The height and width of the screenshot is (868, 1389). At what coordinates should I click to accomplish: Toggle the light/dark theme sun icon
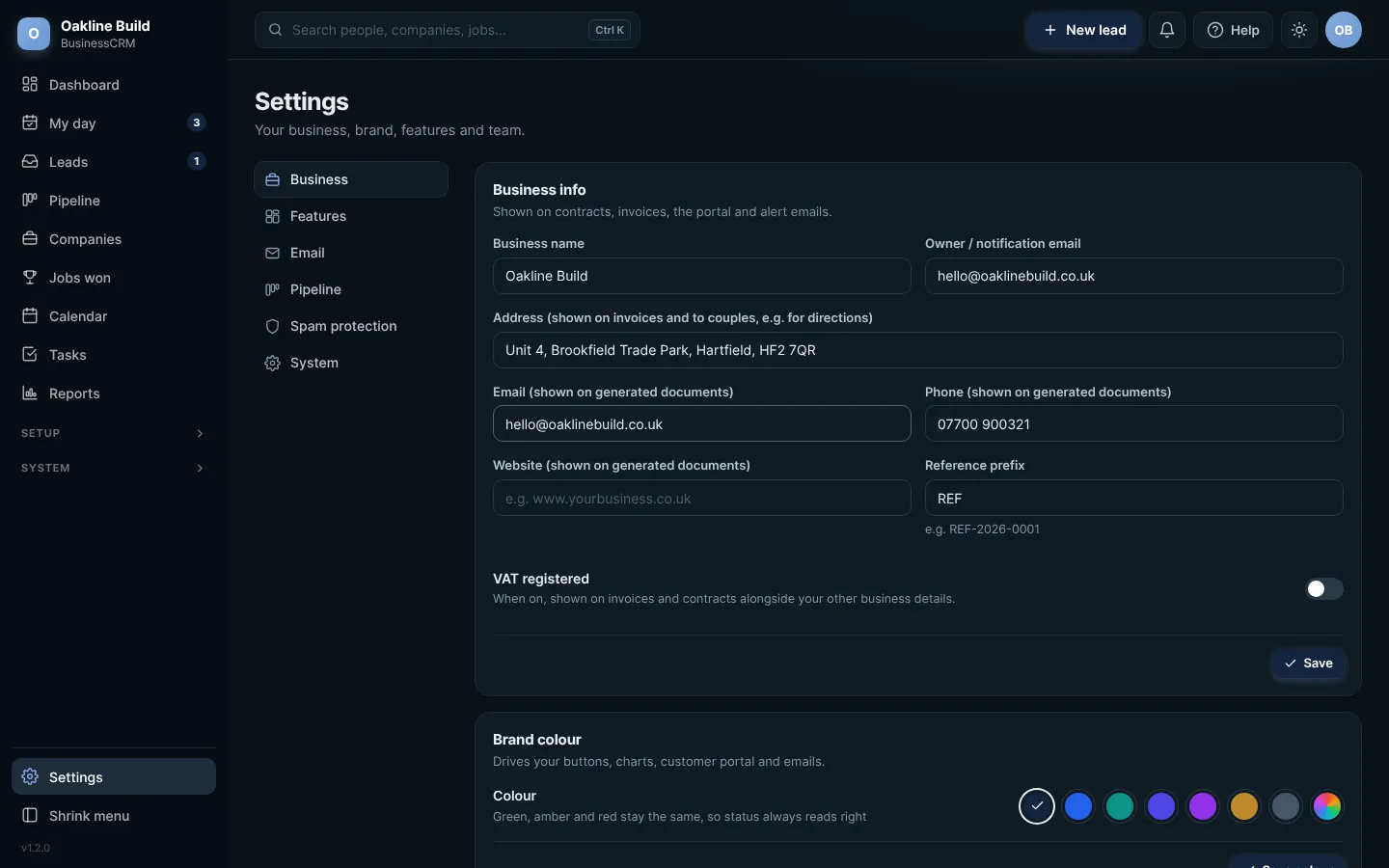tap(1299, 30)
